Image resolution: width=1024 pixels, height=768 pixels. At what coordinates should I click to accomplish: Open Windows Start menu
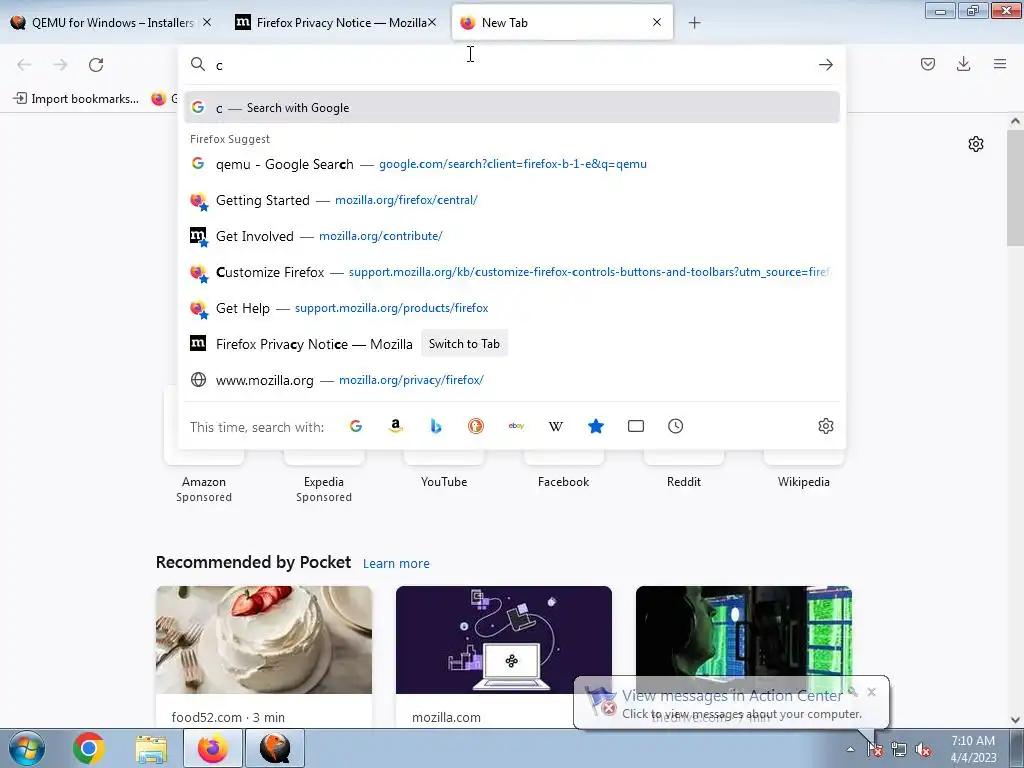(x=27, y=748)
